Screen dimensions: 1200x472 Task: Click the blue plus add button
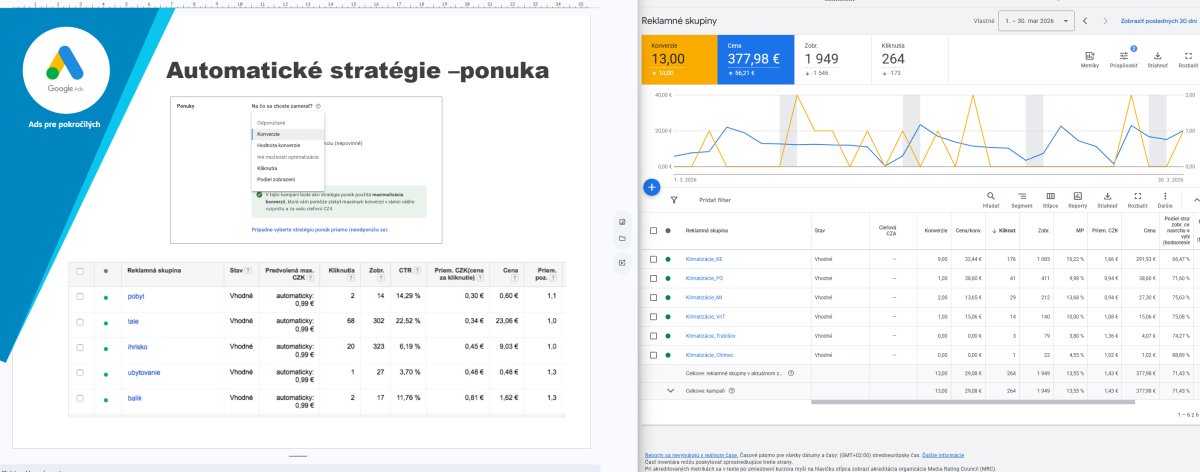coord(651,186)
